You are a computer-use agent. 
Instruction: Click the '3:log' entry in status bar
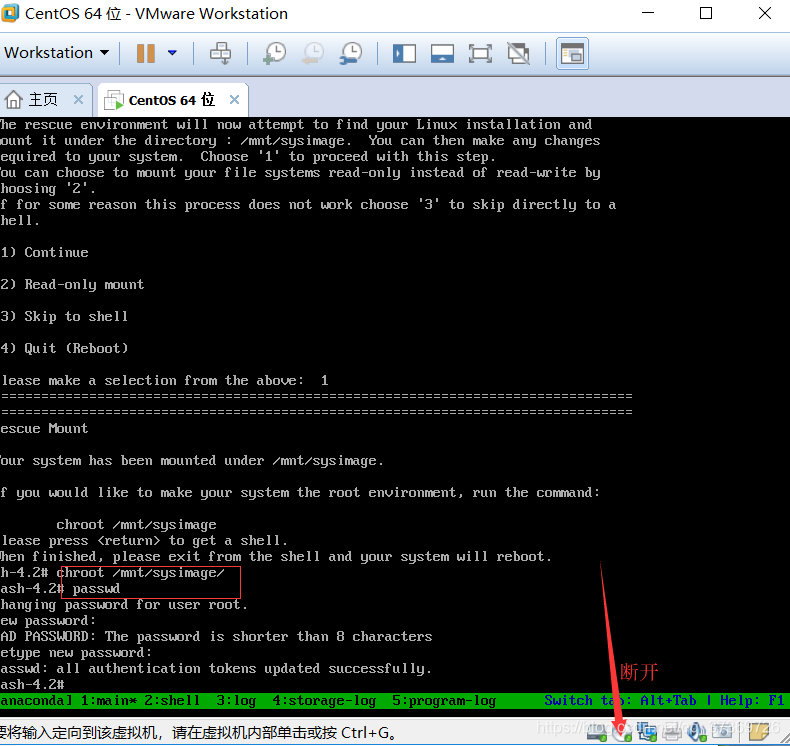(236, 701)
